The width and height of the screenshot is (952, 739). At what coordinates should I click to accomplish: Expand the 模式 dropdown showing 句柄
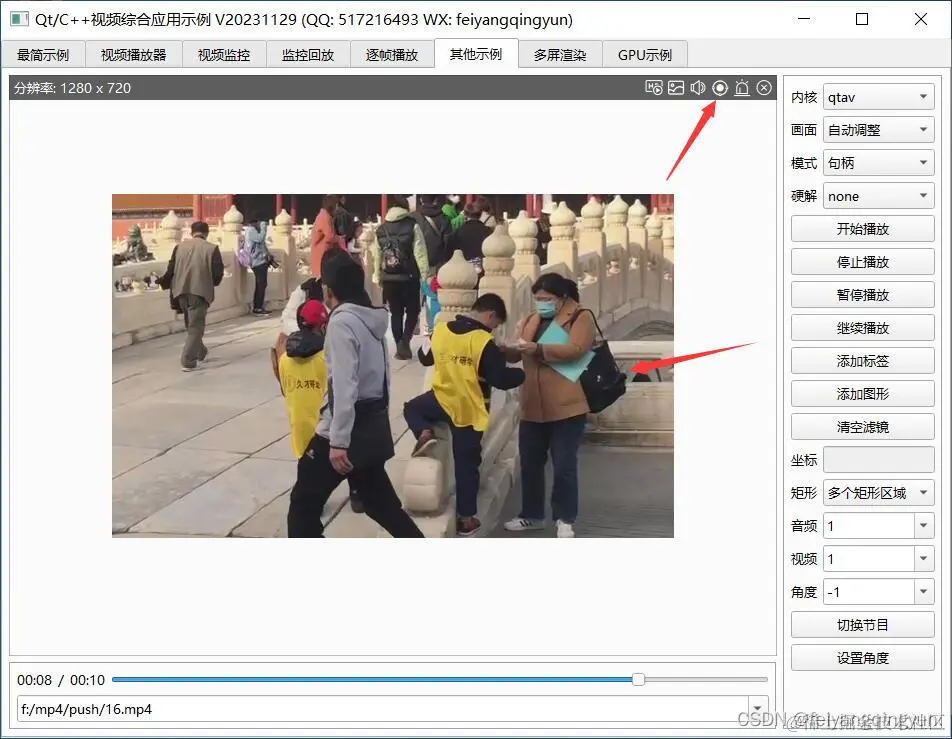(879, 163)
